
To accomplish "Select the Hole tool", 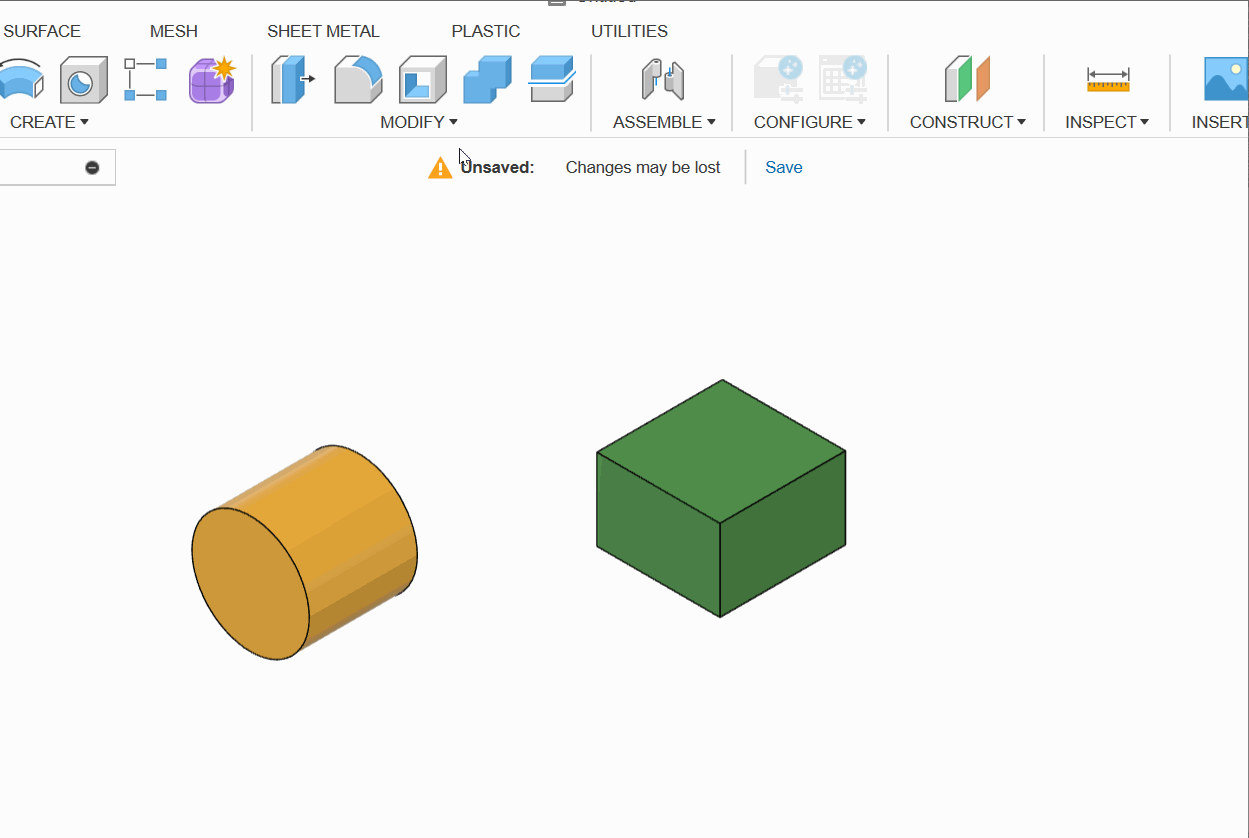I will click(83, 80).
